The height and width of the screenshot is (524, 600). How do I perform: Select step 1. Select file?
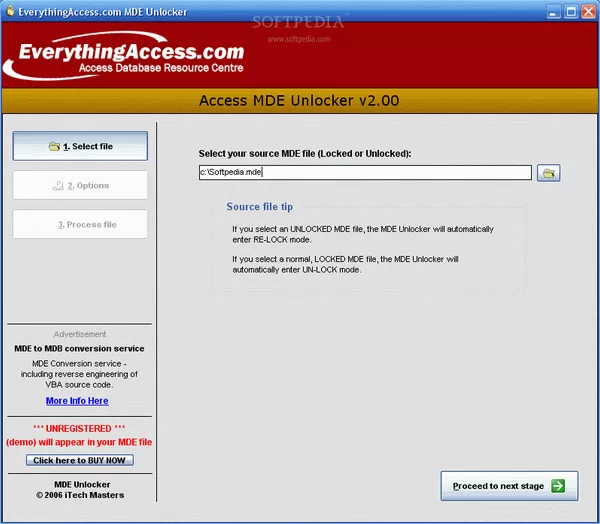point(80,146)
